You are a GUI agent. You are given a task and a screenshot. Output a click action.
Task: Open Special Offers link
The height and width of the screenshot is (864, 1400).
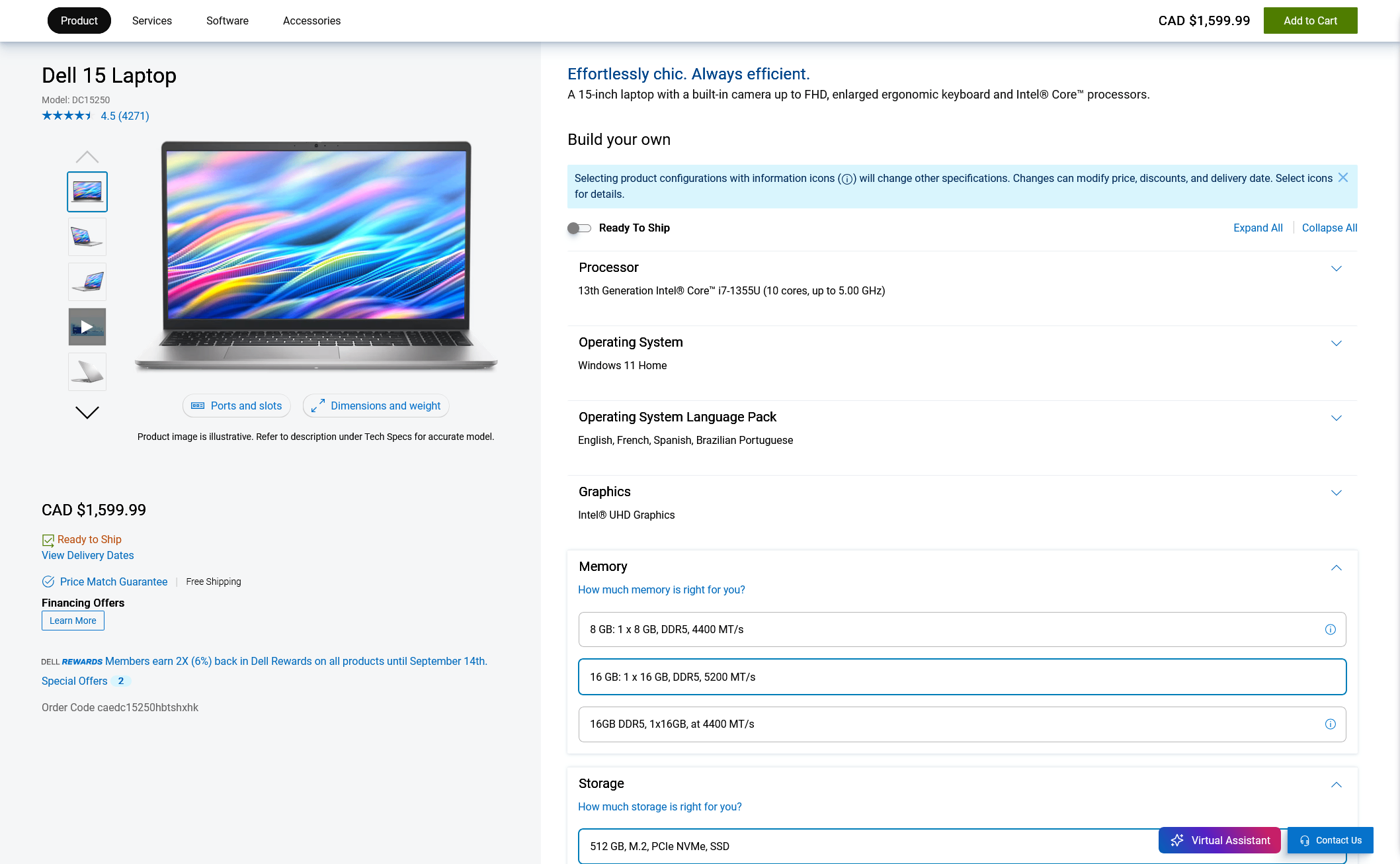point(75,681)
